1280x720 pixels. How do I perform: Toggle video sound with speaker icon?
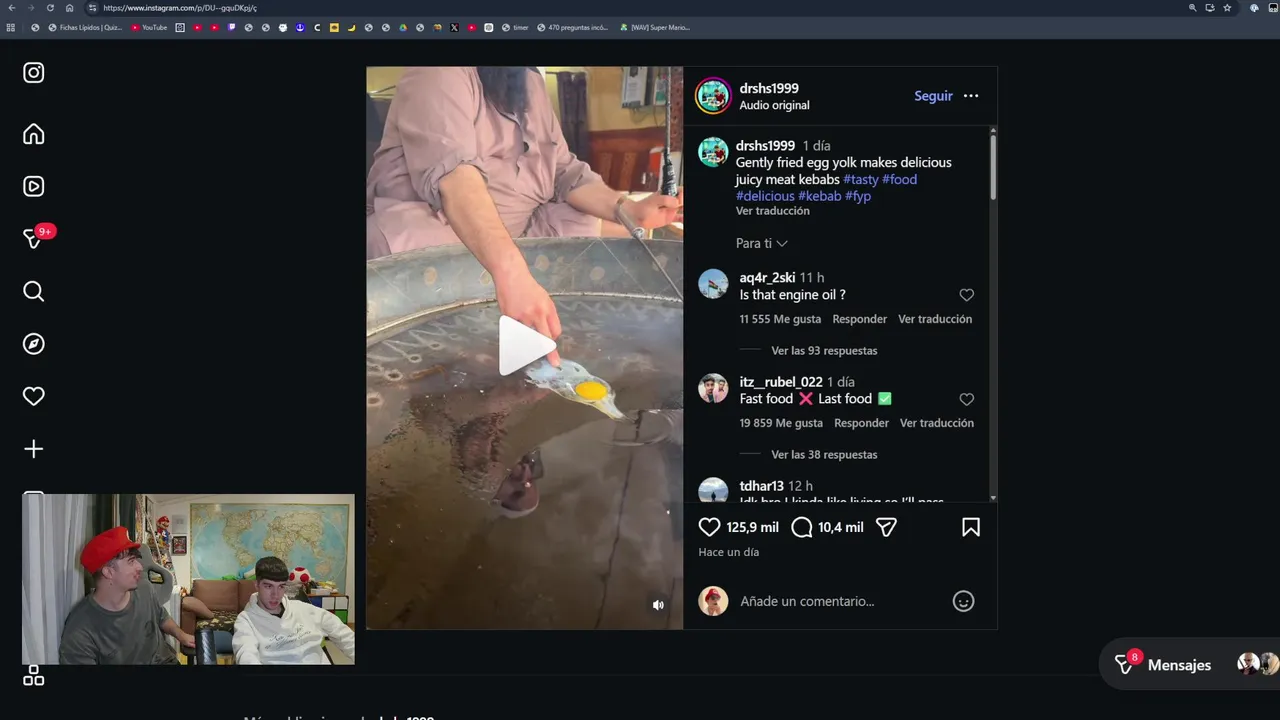658,605
